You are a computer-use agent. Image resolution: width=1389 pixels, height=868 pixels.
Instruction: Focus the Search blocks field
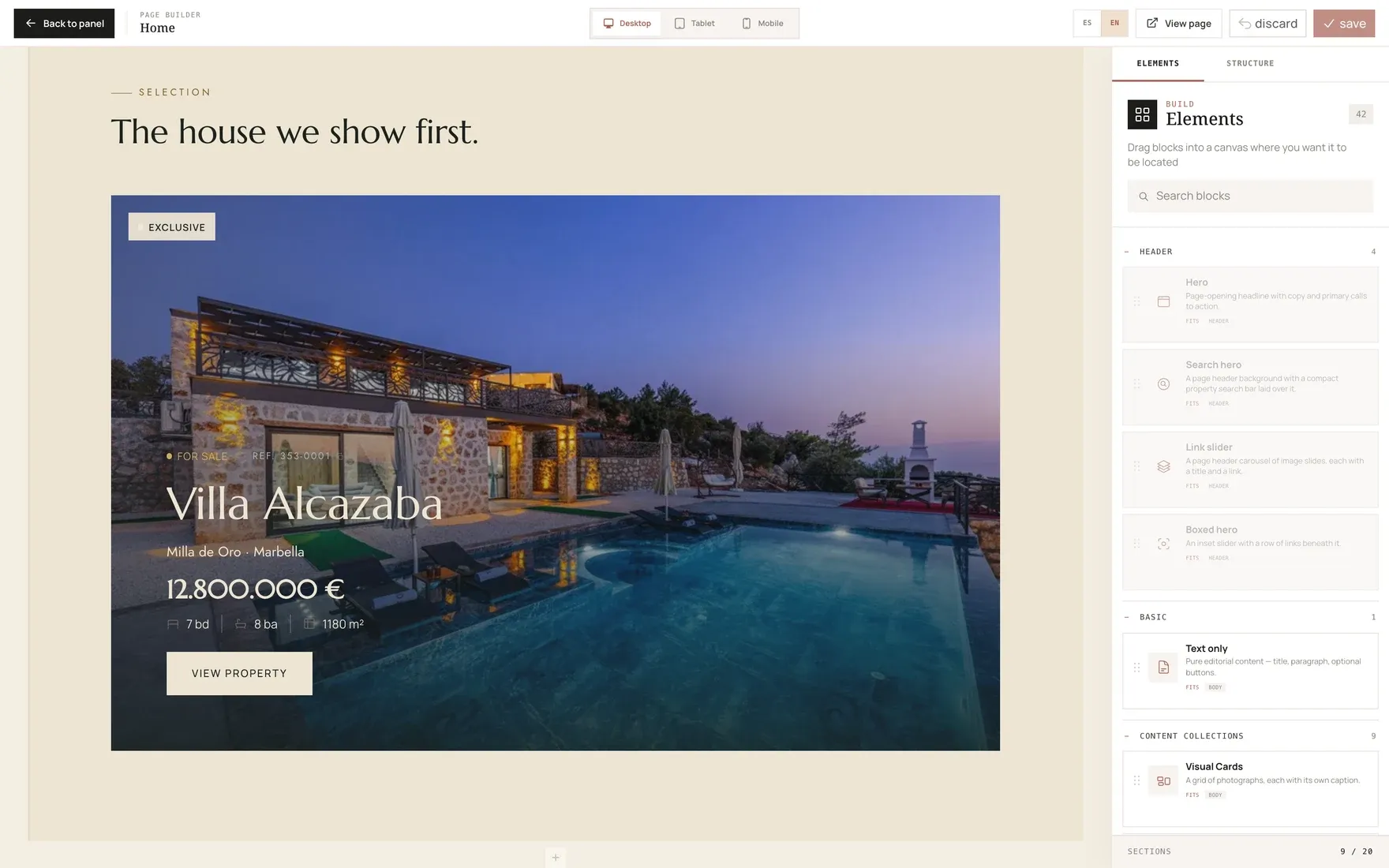click(x=1250, y=196)
